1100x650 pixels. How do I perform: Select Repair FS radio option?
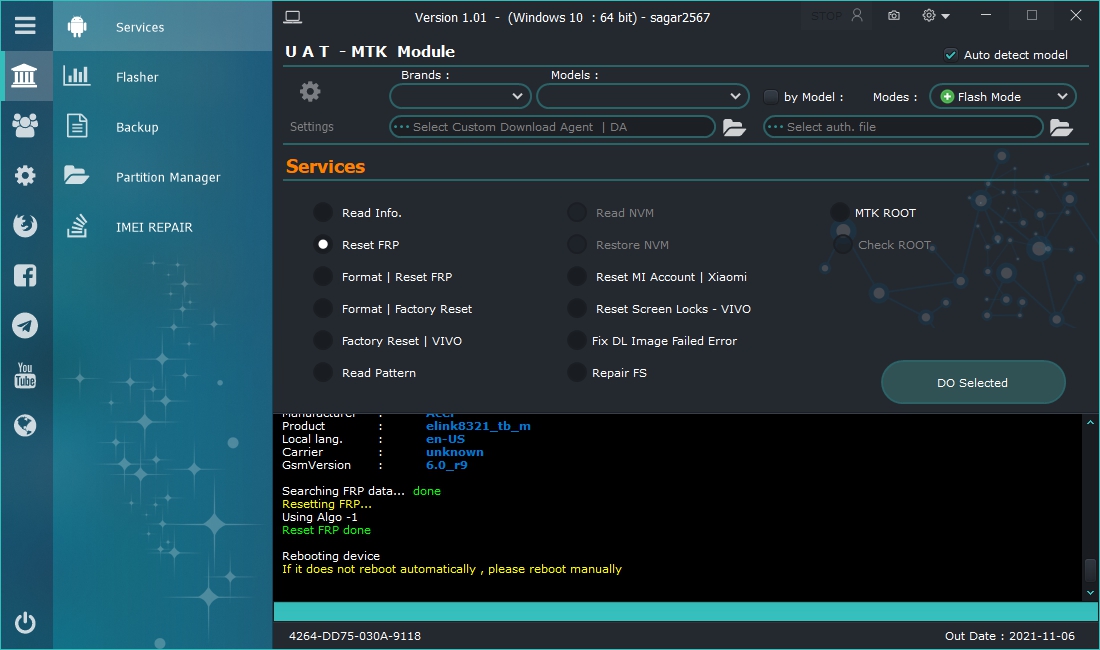click(x=577, y=373)
